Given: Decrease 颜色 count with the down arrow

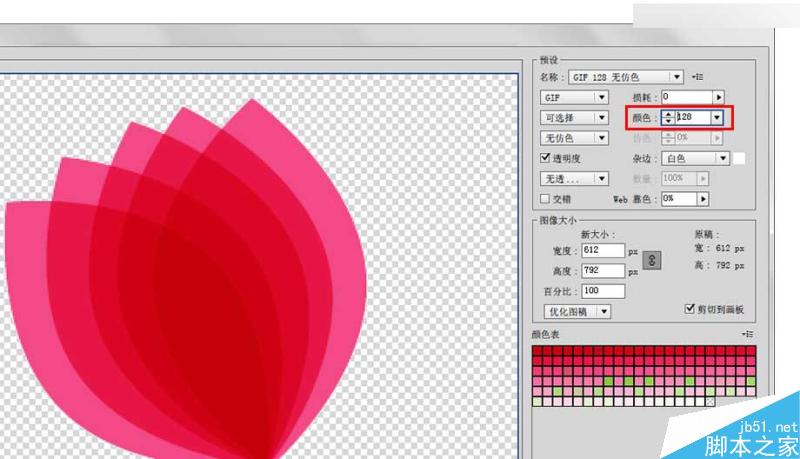Looking at the screenshot, I should click(668, 121).
